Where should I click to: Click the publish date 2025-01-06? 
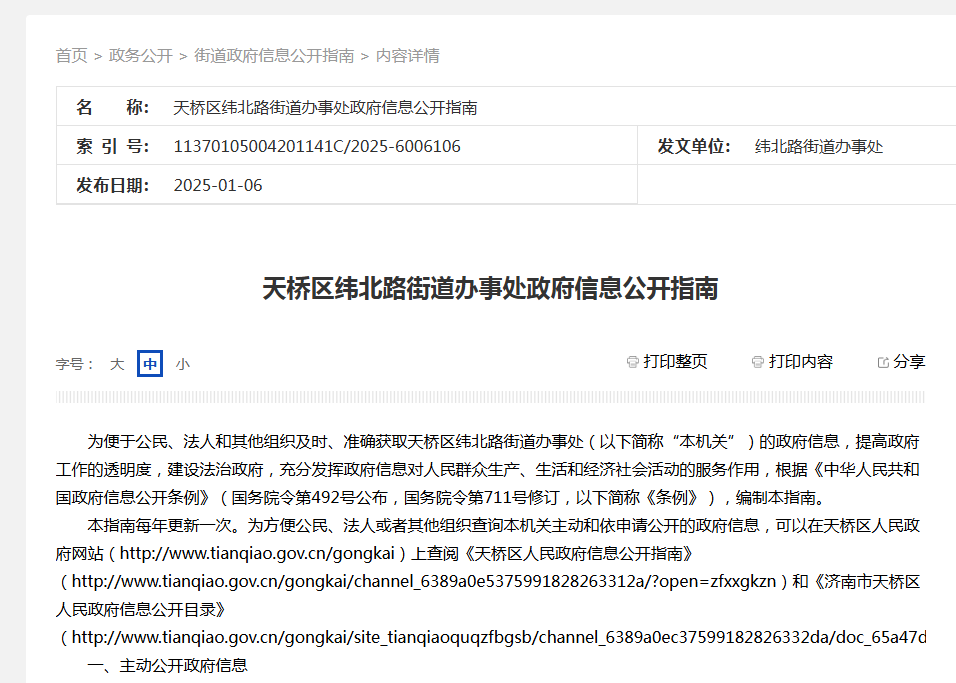(218, 186)
